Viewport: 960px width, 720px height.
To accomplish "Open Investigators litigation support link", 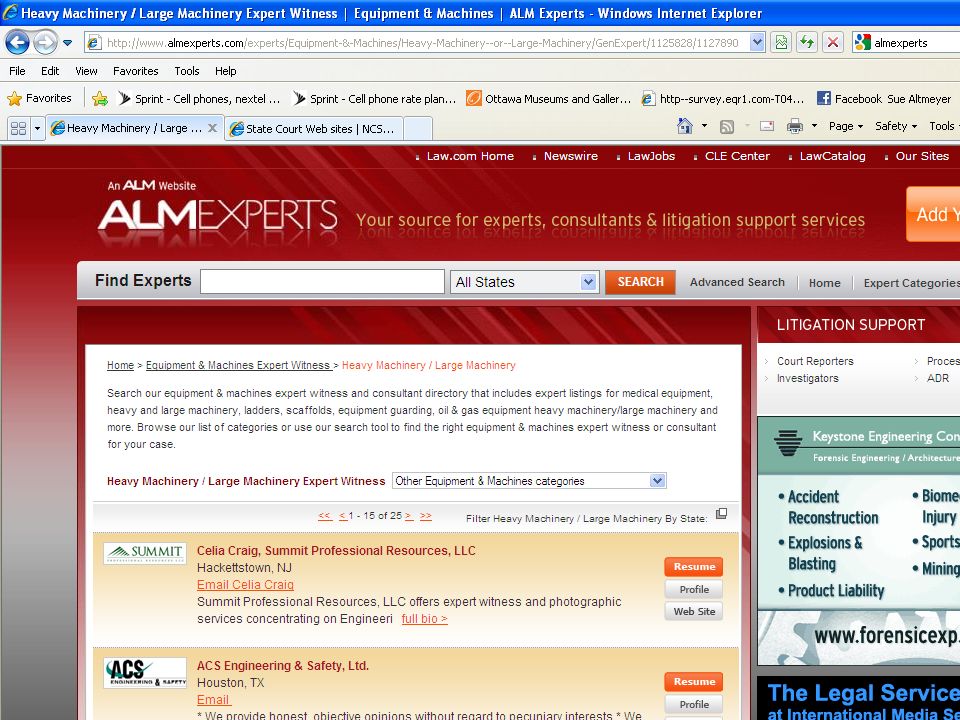I will pos(808,378).
